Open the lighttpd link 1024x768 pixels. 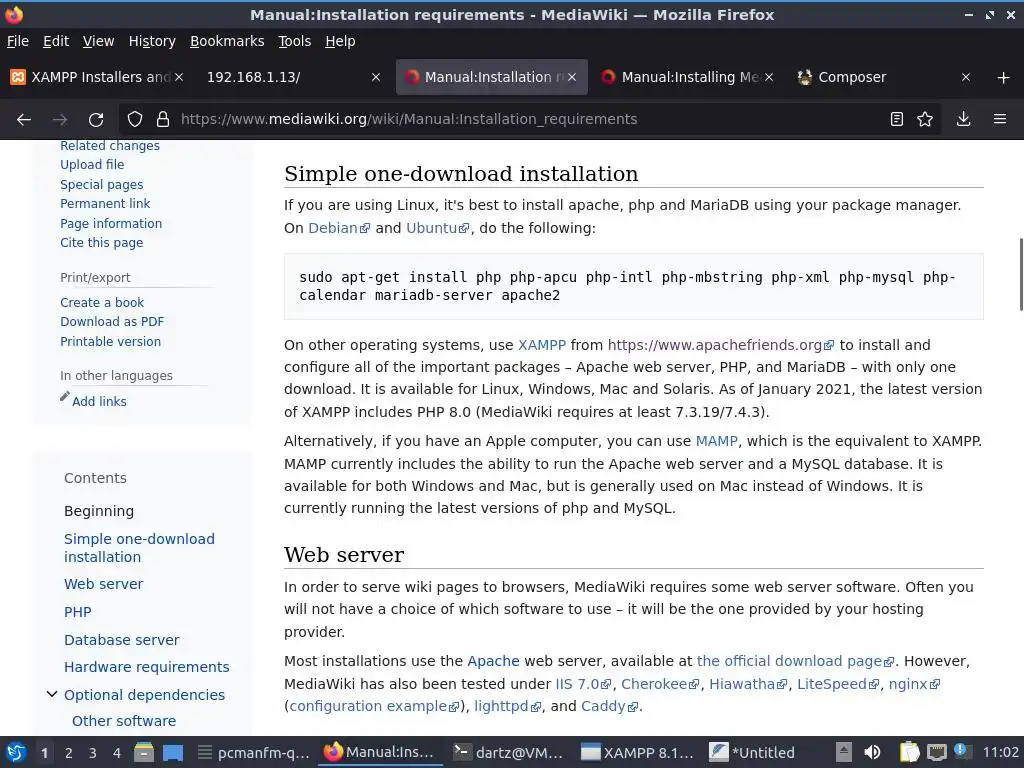coord(507,706)
